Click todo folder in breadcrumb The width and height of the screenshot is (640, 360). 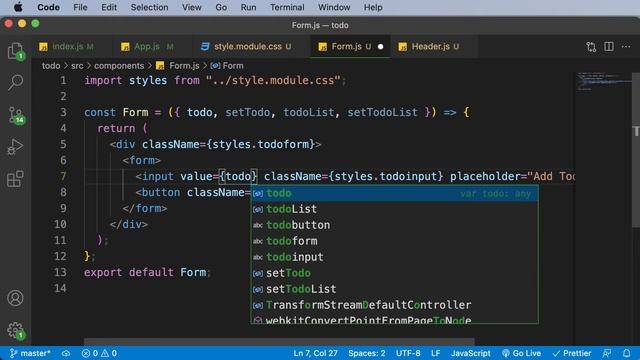click(x=51, y=66)
